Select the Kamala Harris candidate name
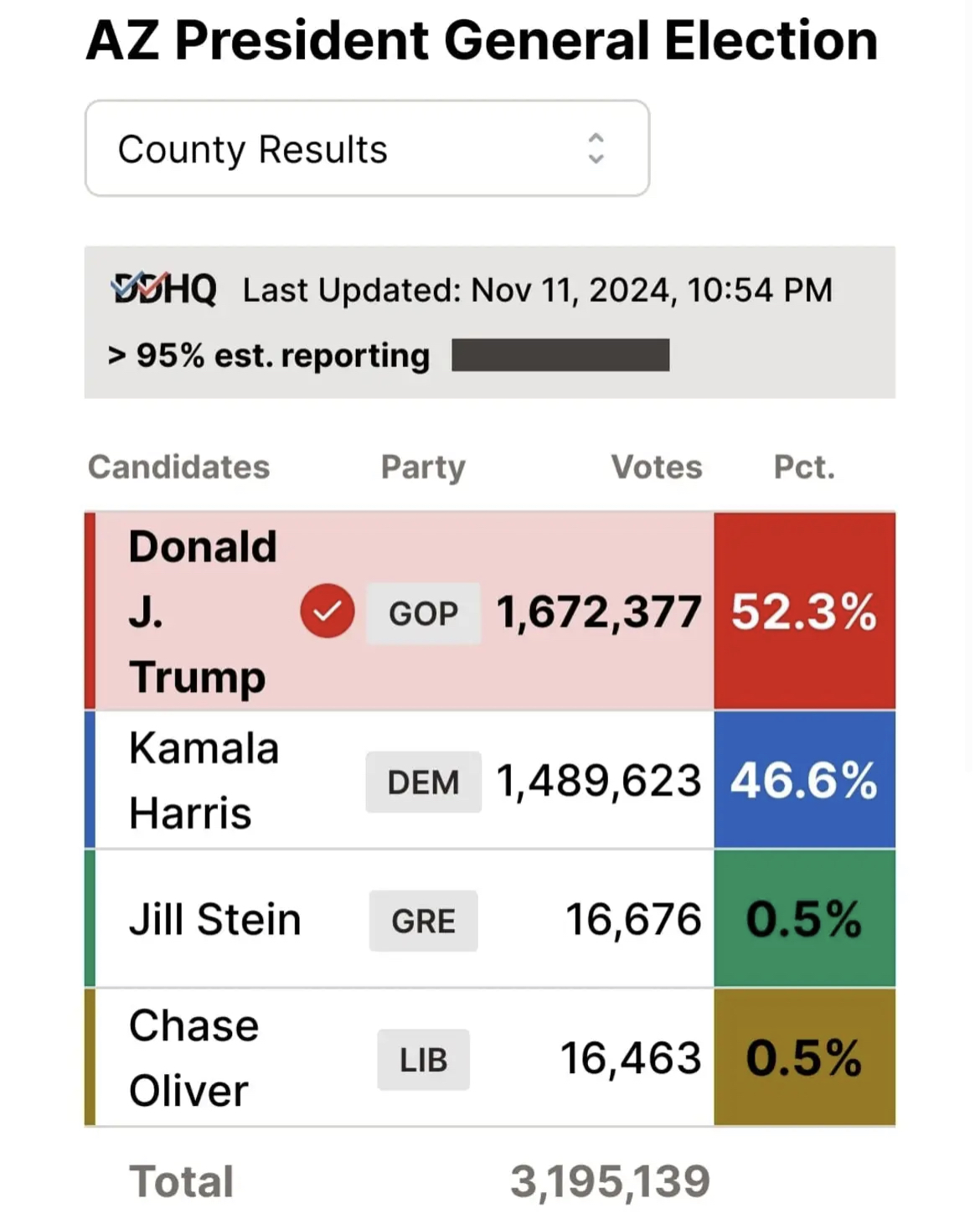Image resolution: width=980 pixels, height=1224 pixels. 202,780
